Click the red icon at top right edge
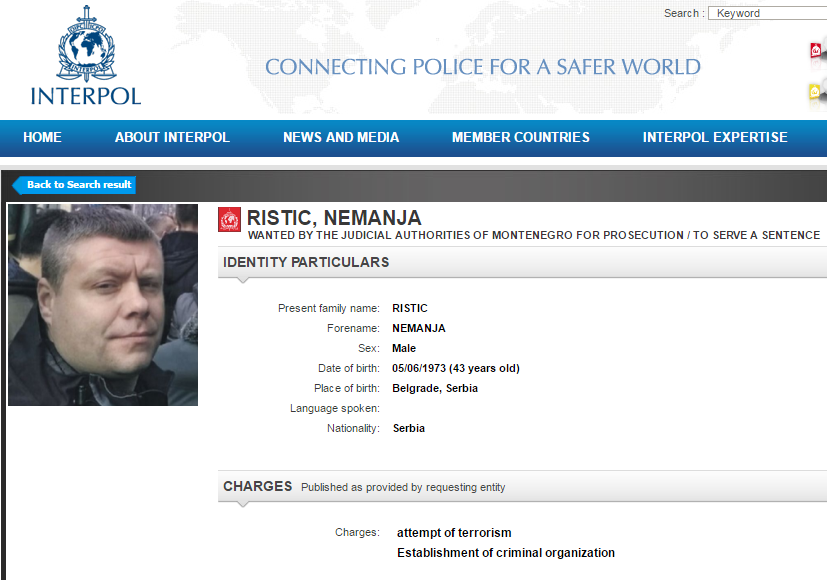The height and width of the screenshot is (580, 827). click(818, 51)
